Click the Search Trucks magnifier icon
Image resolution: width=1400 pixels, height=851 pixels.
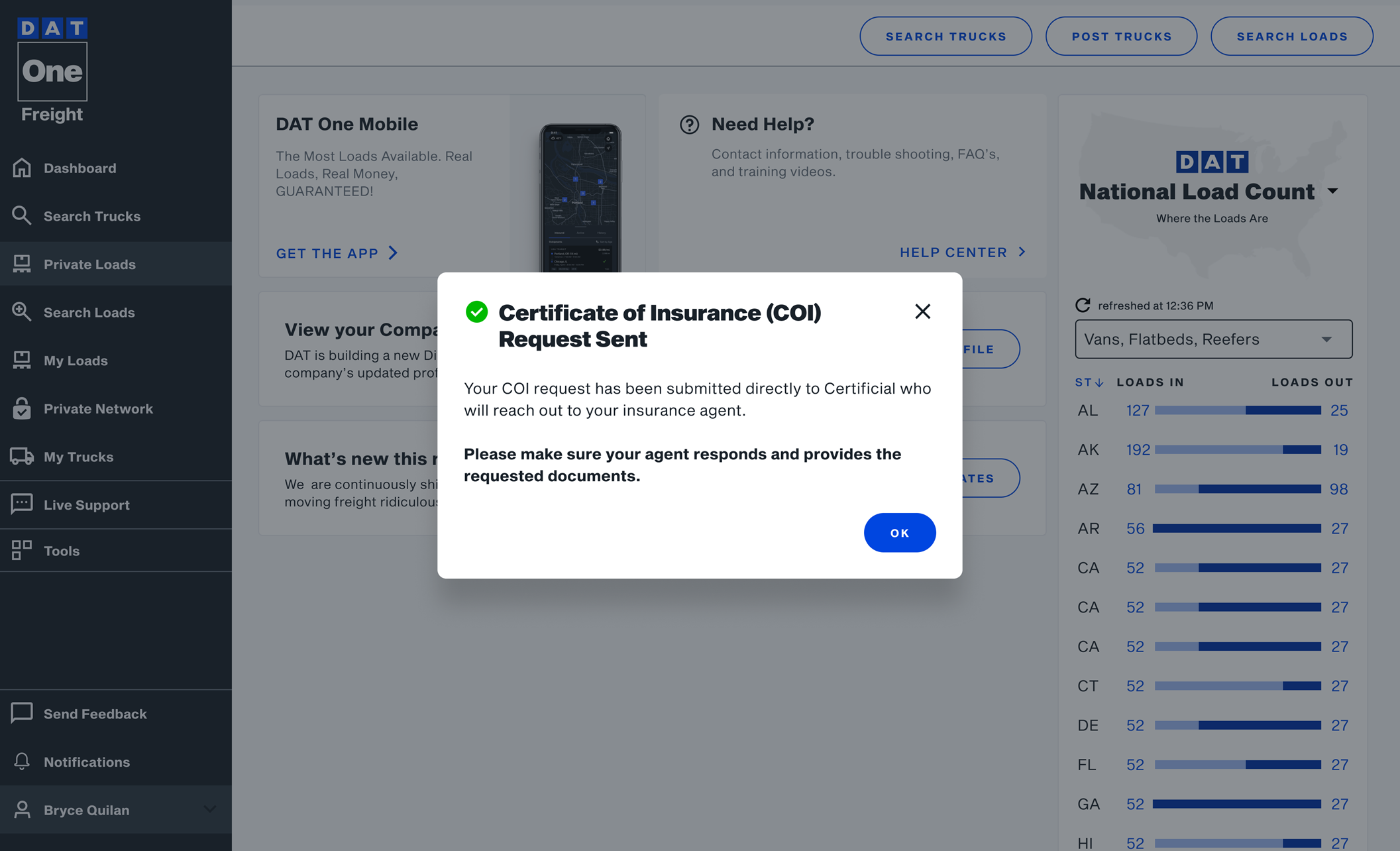point(22,216)
